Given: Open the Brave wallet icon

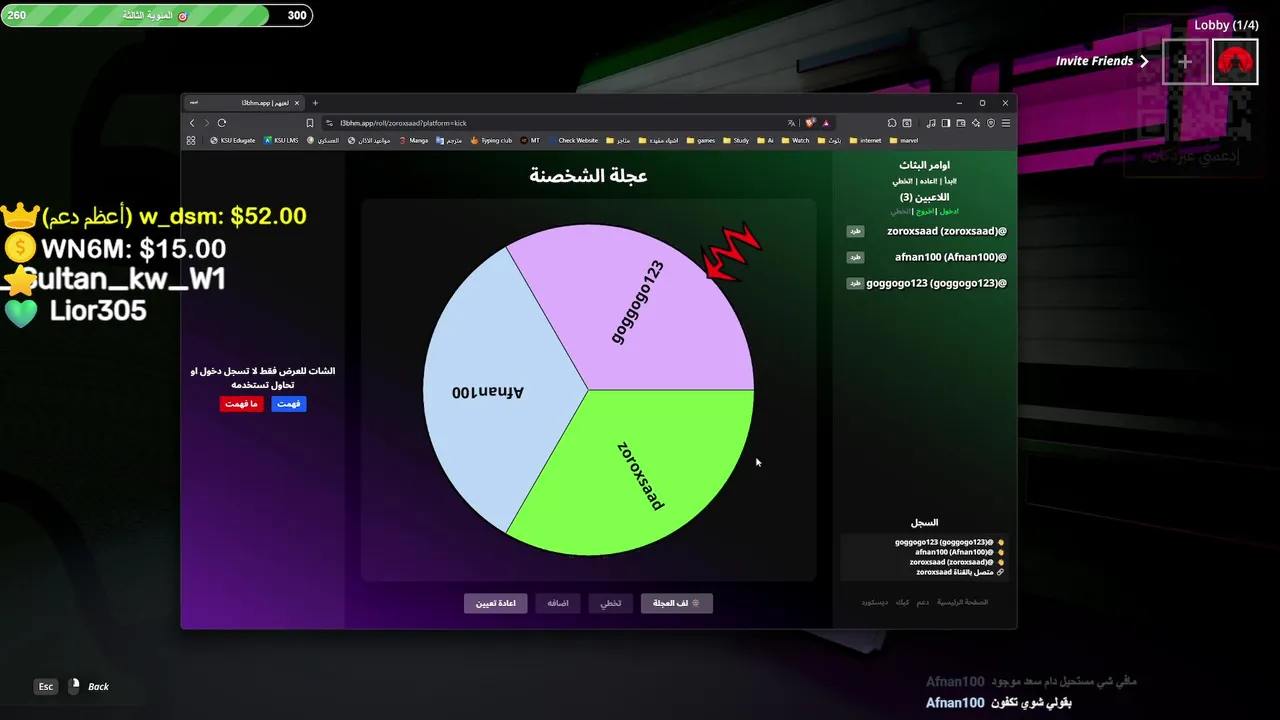Looking at the screenshot, I should click(x=961, y=123).
